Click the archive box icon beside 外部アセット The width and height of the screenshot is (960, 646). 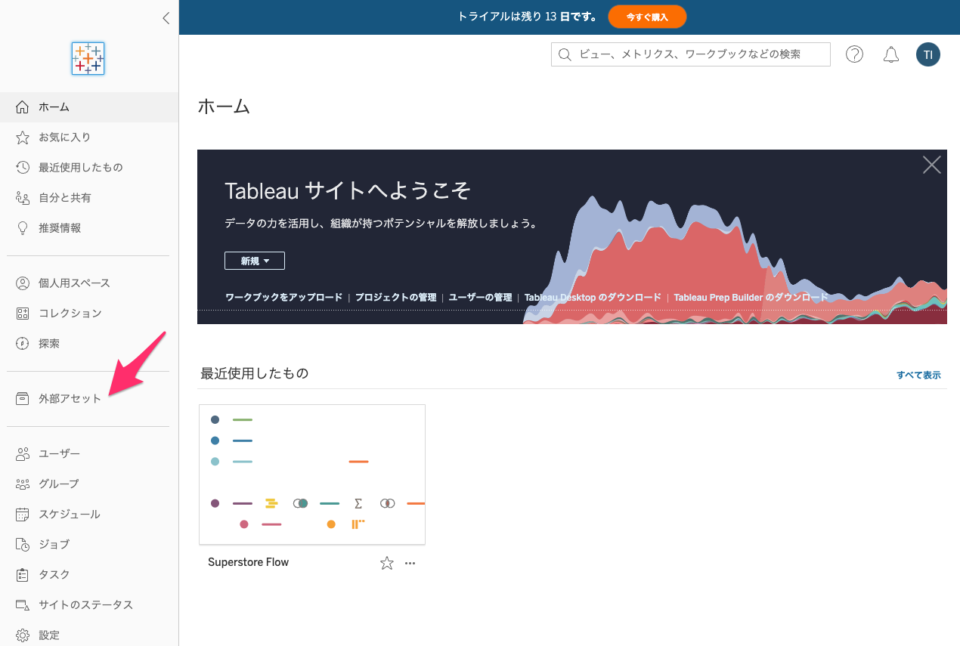coord(22,399)
